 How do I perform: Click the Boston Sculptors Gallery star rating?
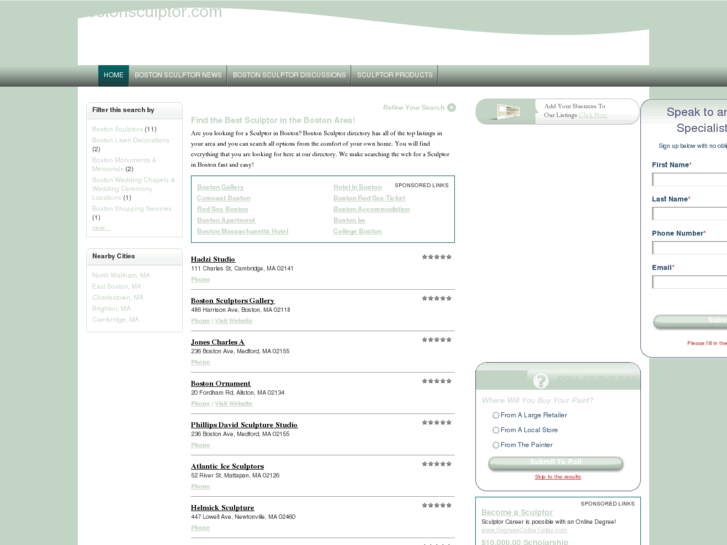436,298
